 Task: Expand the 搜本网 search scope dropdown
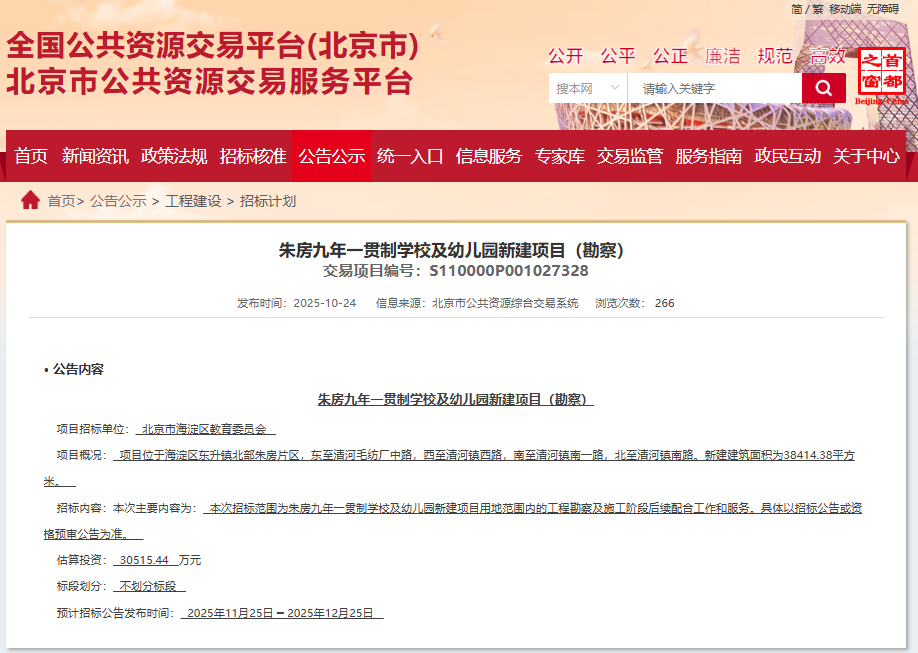pyautogui.click(x=587, y=89)
